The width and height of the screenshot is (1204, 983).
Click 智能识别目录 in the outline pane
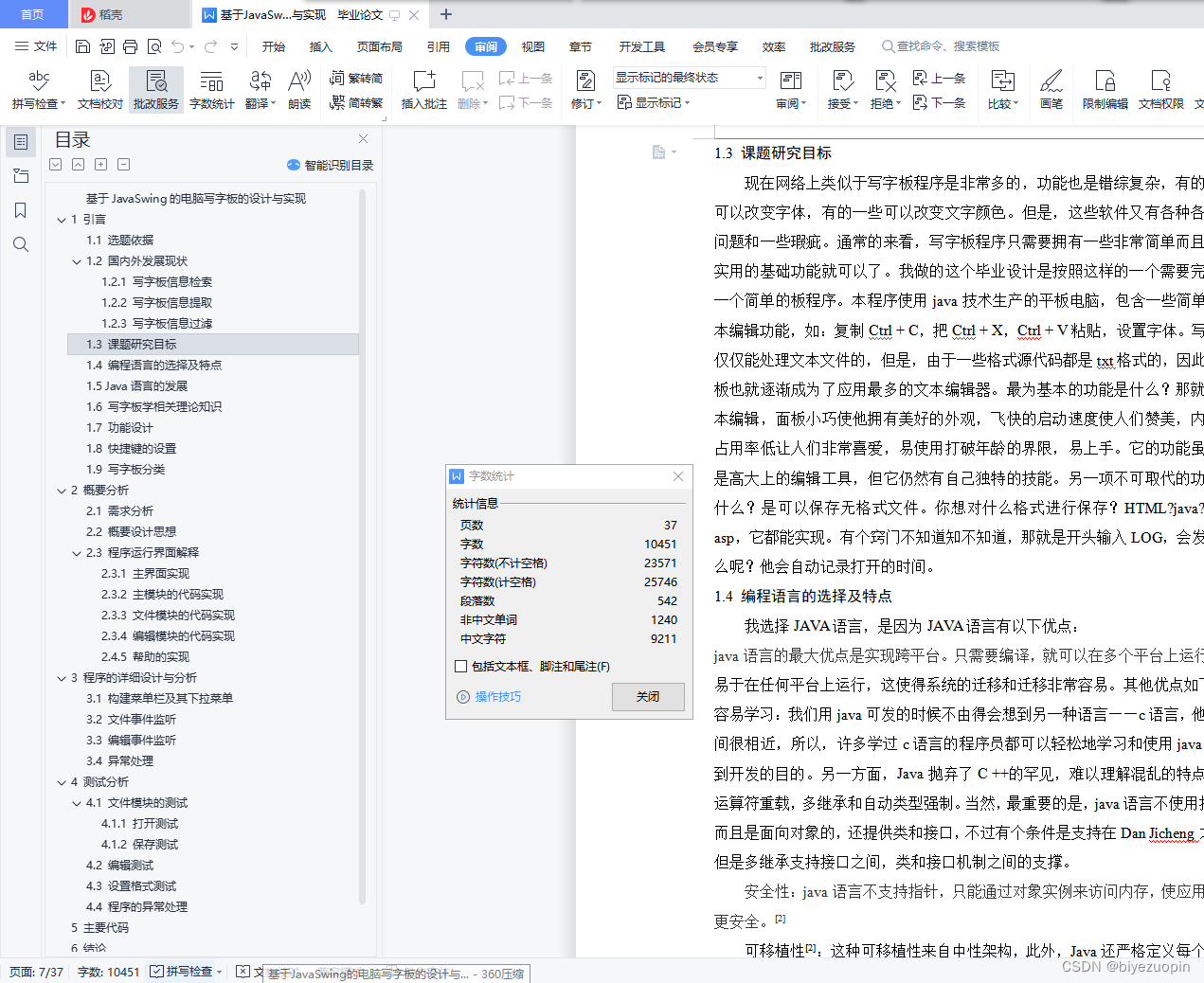[331, 165]
